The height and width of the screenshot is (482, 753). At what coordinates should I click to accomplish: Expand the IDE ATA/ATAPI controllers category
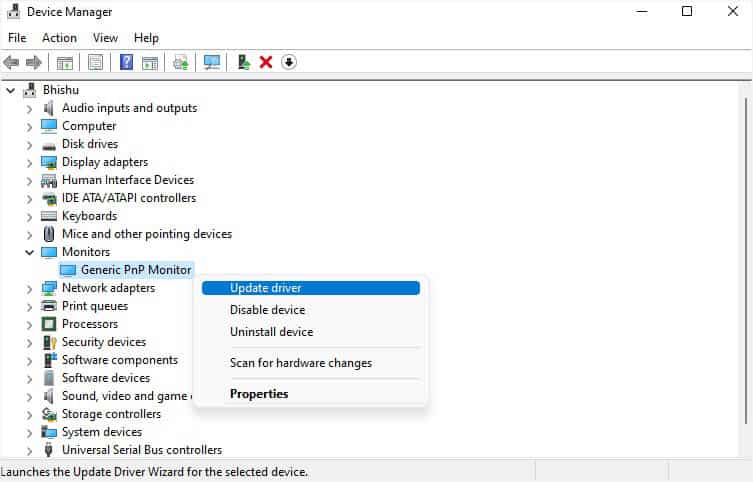click(x=29, y=199)
